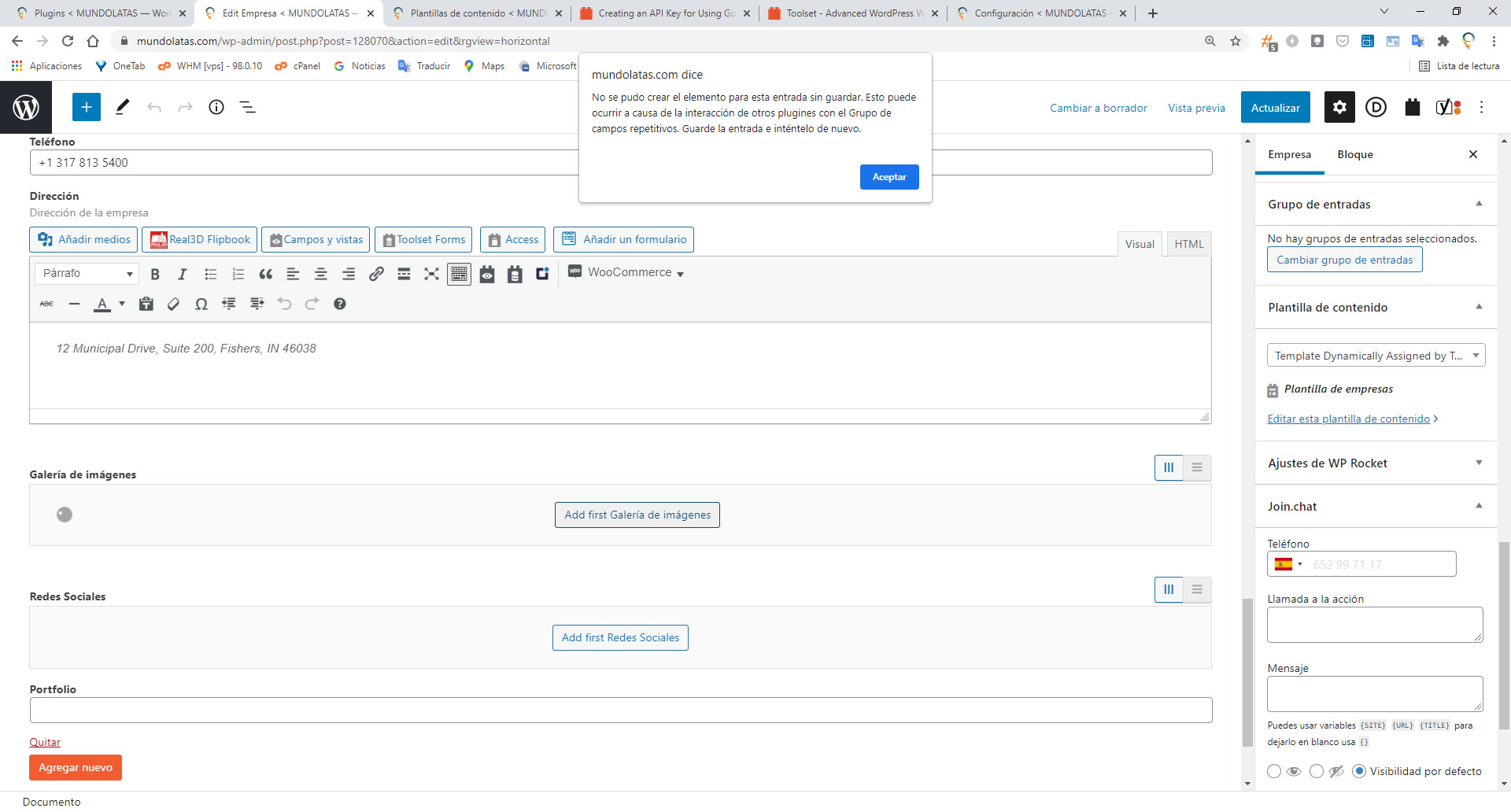Insert a blockquote in the editor

tap(265, 274)
